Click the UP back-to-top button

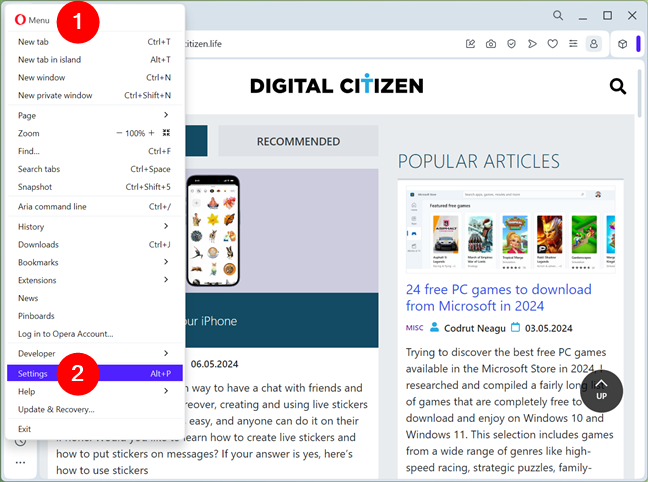[x=601, y=391]
